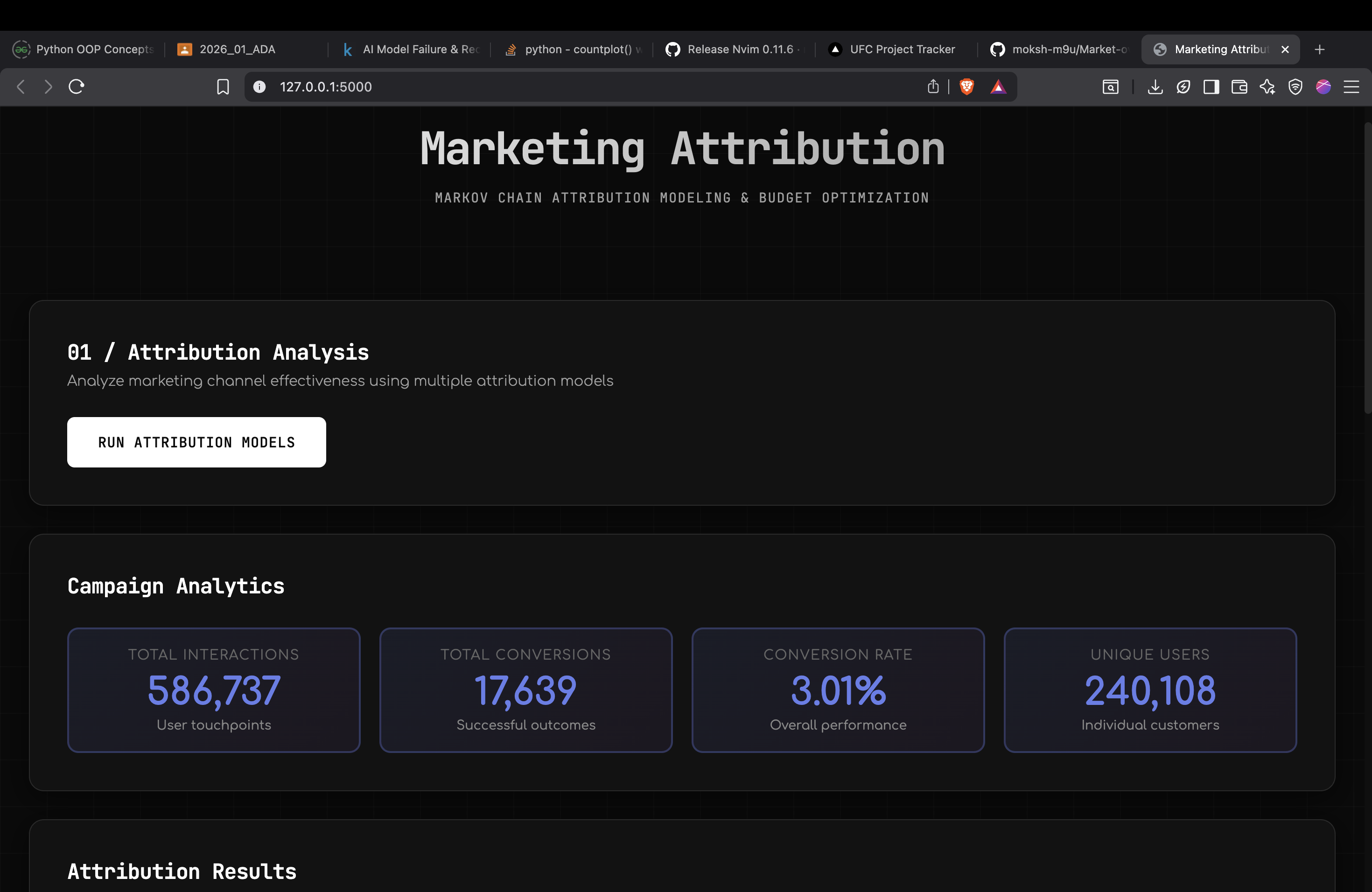Open the profile avatar icon
Image resolution: width=1372 pixels, height=892 pixels.
(1323, 87)
